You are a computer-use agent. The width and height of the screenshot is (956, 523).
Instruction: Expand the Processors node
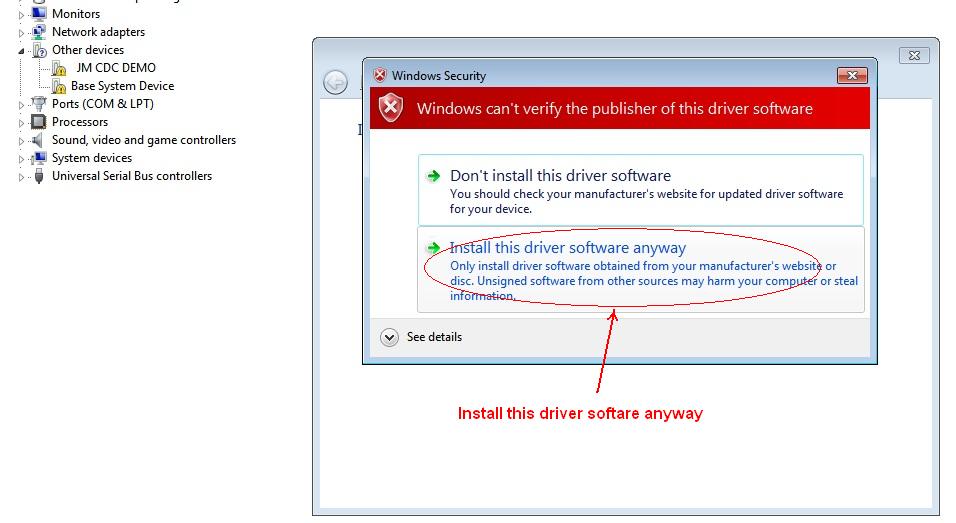coord(21,123)
